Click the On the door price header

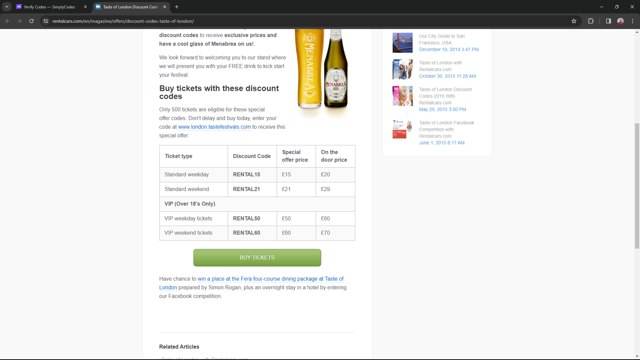click(x=335, y=156)
